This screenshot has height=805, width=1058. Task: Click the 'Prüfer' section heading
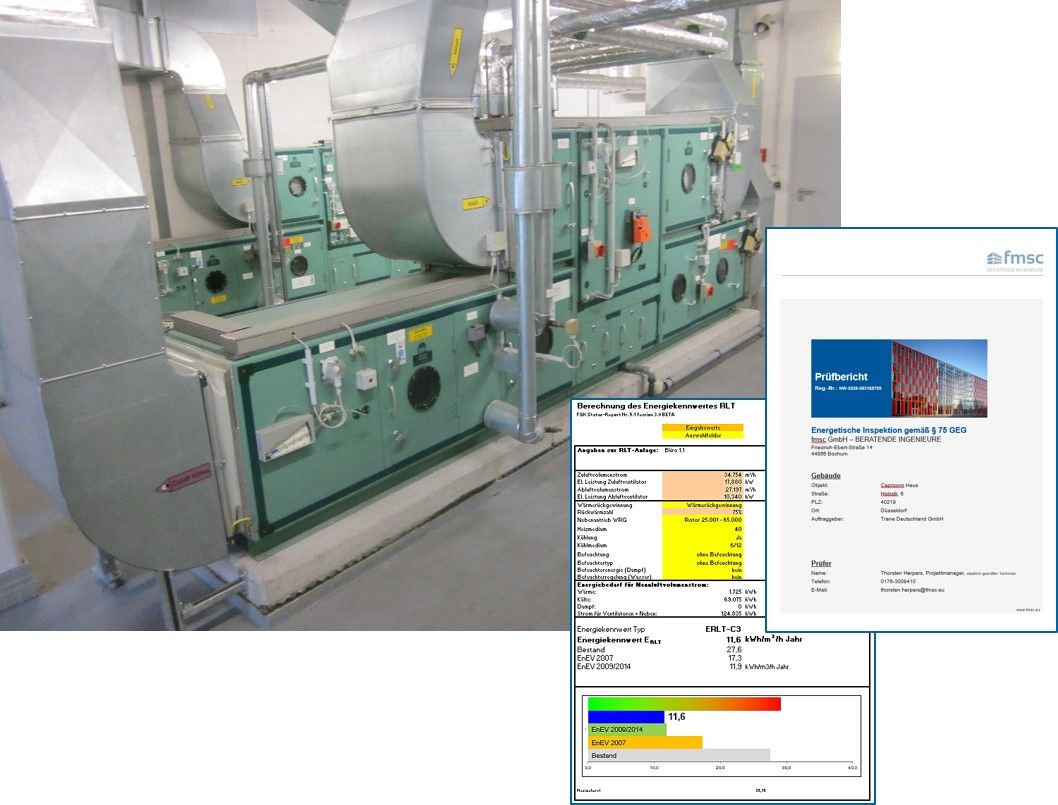821,563
